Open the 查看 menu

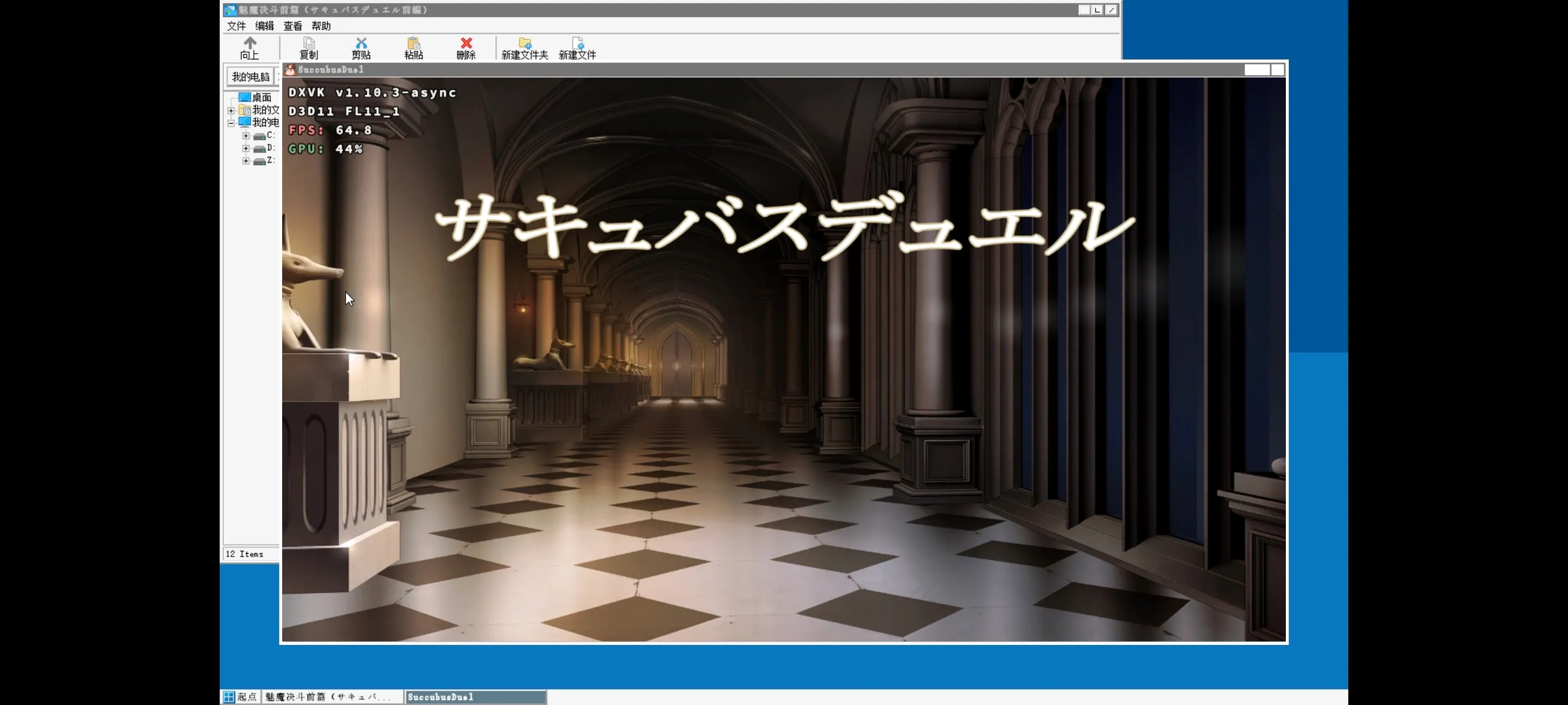click(293, 25)
